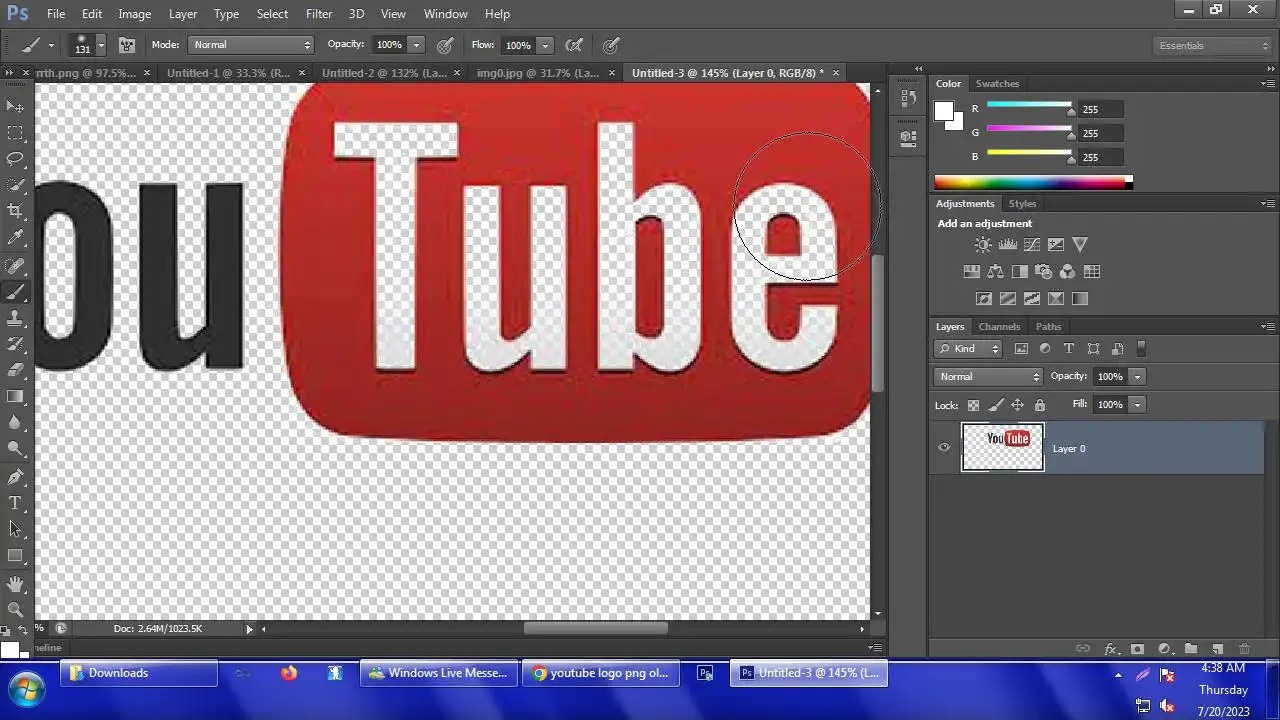The height and width of the screenshot is (720, 1280).
Task: Select the History Brush tool
Action: tap(15, 344)
